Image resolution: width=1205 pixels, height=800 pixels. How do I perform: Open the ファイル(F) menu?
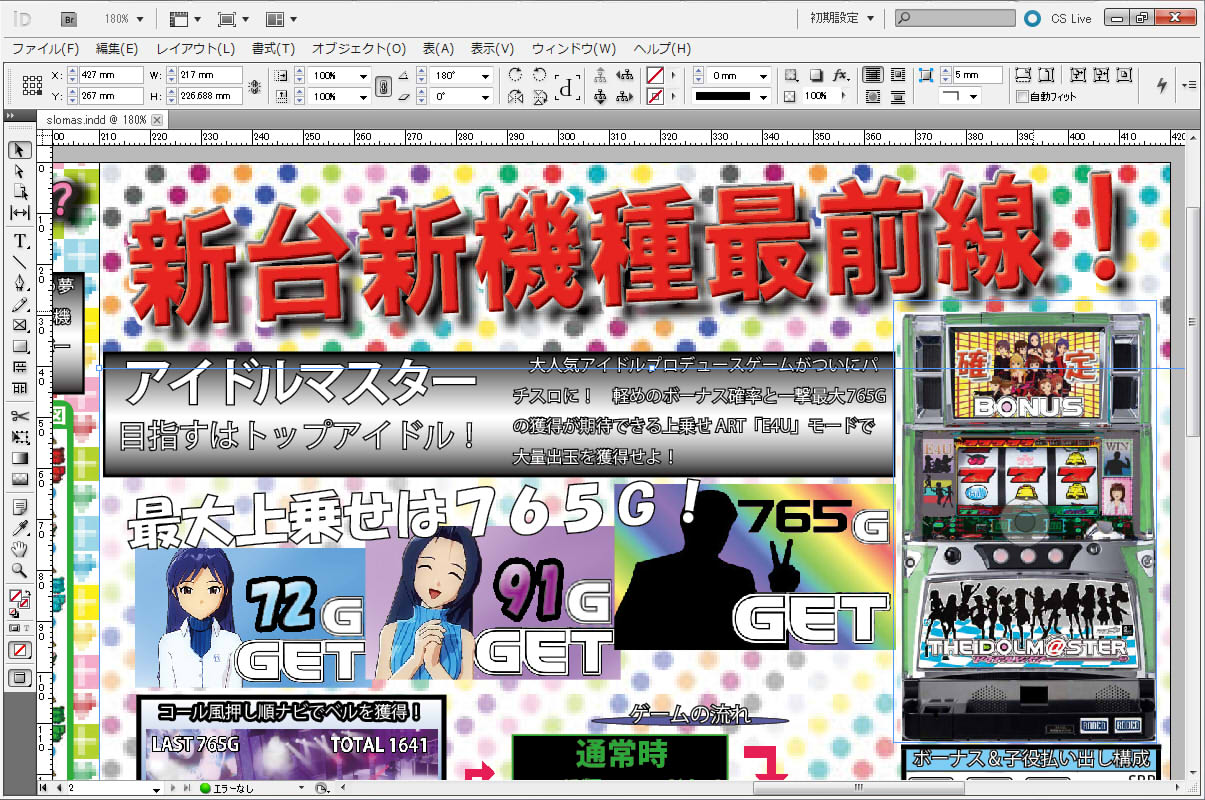45,48
